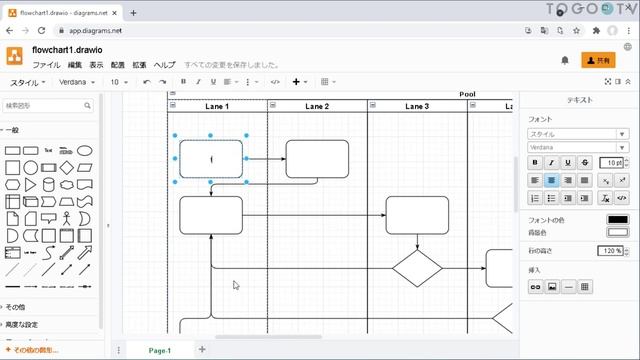Viewport: 640px width, 360px height.
Task: Click the black フォントの色 color swatch
Action: coord(618,220)
